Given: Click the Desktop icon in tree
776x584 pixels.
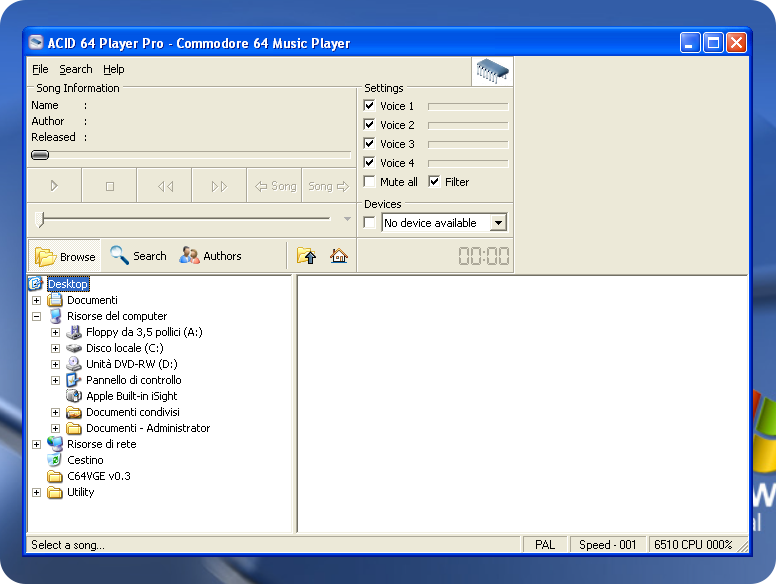Looking at the screenshot, I should pos(36,284).
